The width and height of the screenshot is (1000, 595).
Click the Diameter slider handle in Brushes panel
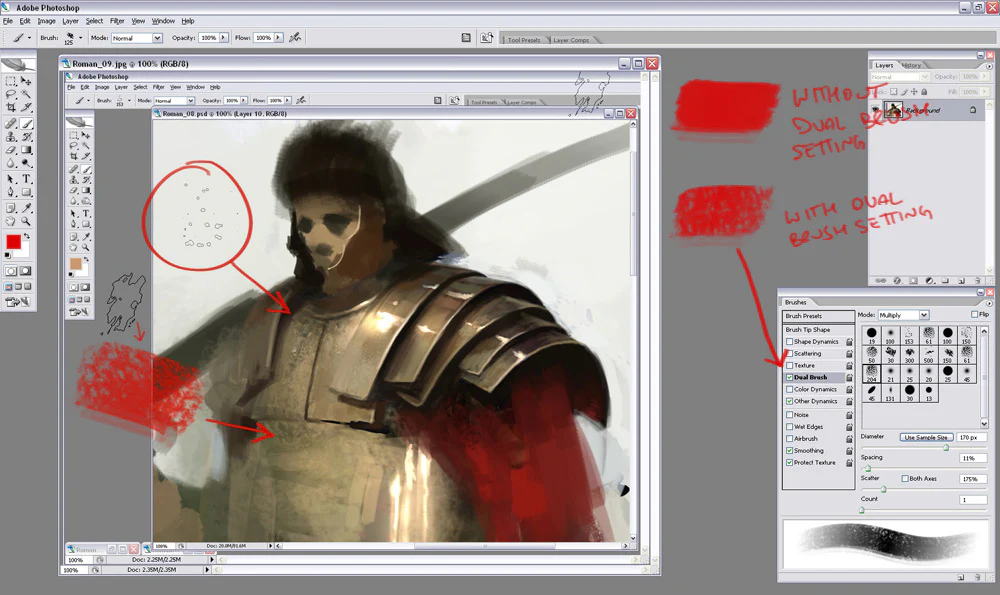pyautogui.click(x=946, y=448)
